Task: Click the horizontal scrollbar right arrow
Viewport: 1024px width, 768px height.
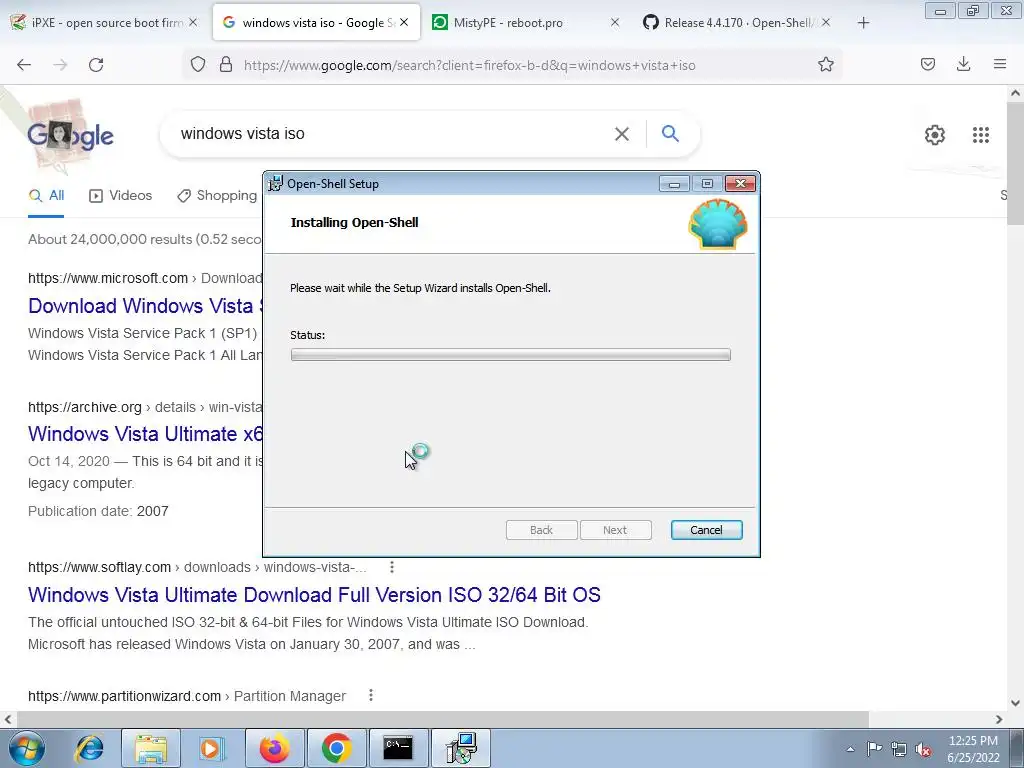Action: click(999, 719)
